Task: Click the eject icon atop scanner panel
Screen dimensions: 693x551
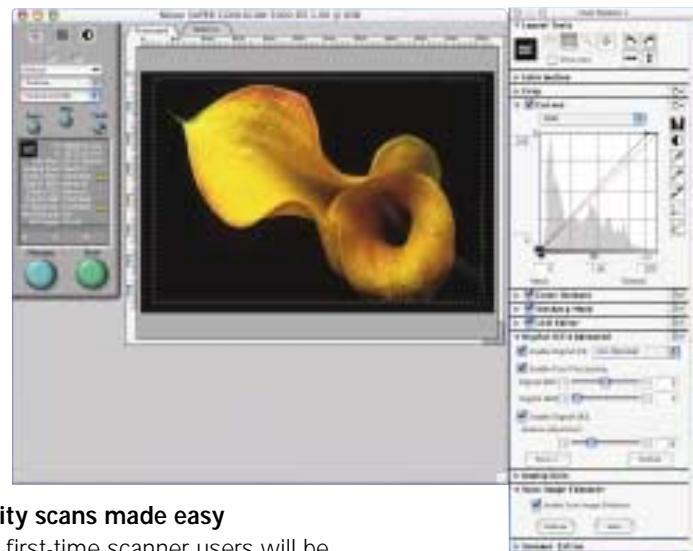Action: (x=36, y=35)
